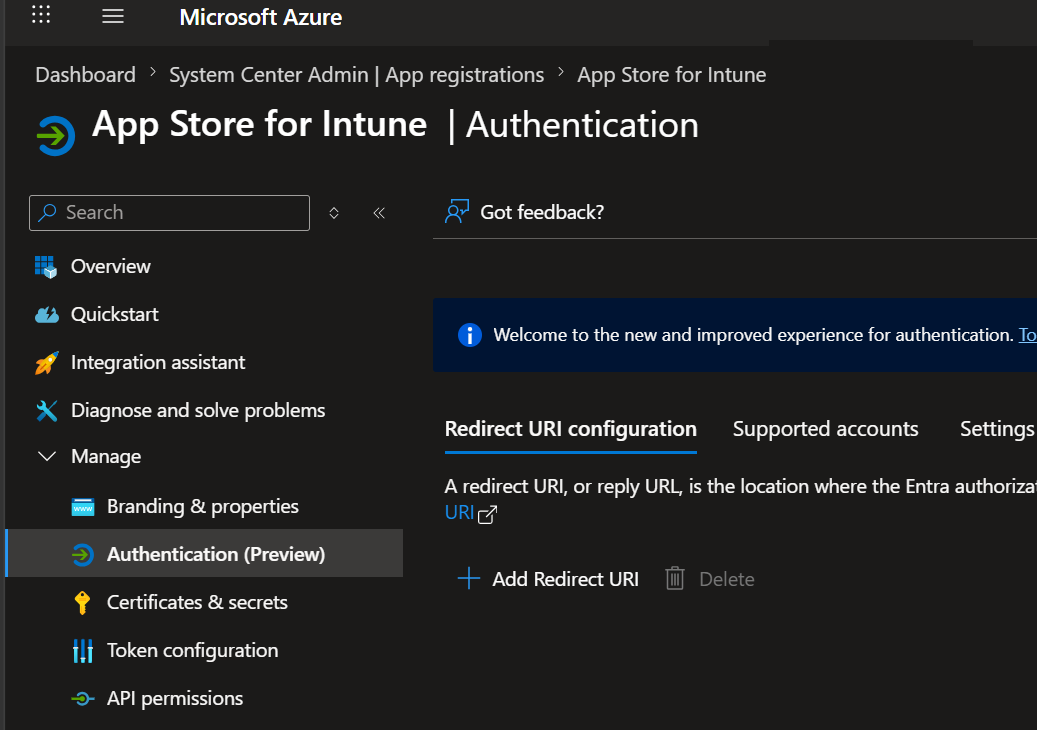Open Branding & properties
The width and height of the screenshot is (1037, 730).
click(204, 507)
